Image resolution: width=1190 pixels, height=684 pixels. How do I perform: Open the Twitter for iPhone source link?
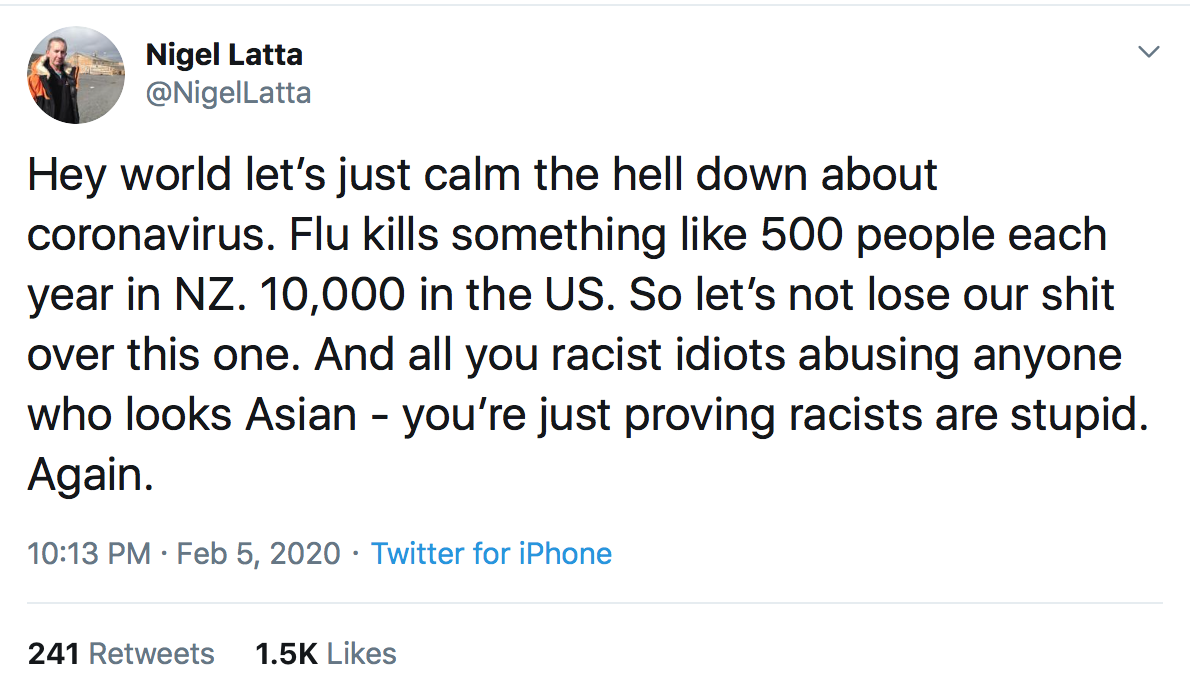(x=491, y=553)
